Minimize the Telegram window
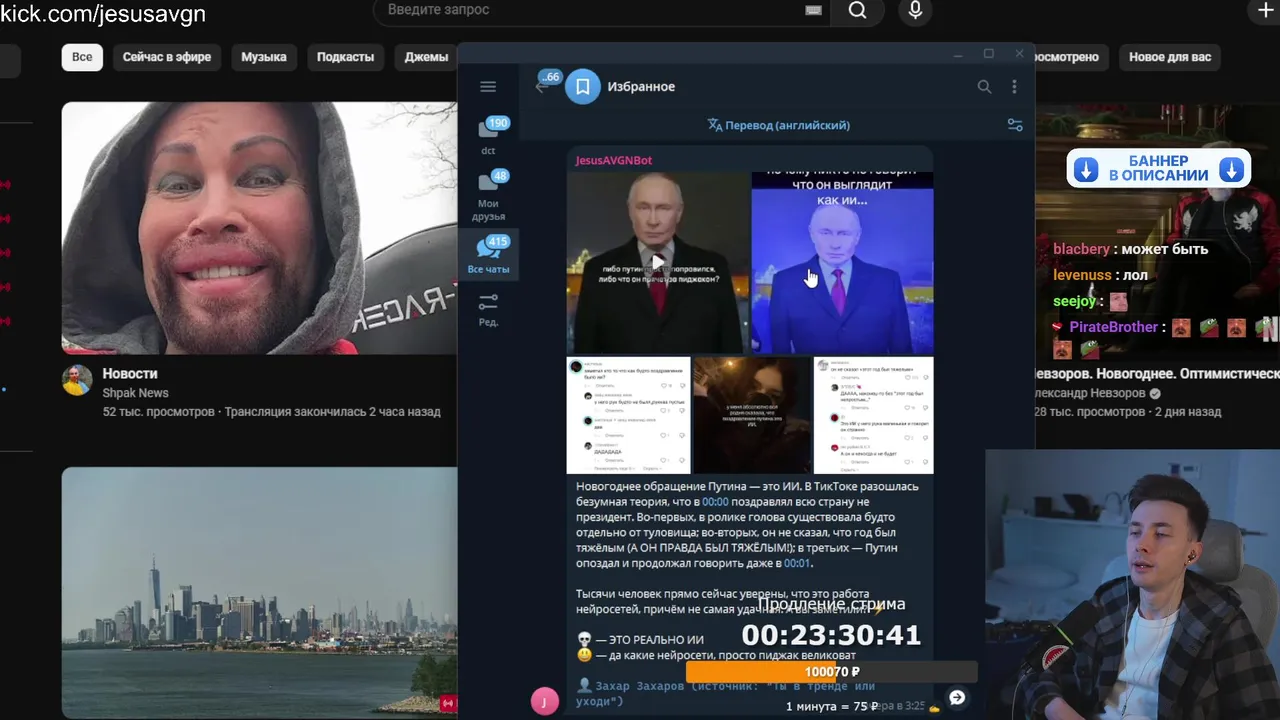 tap(958, 54)
